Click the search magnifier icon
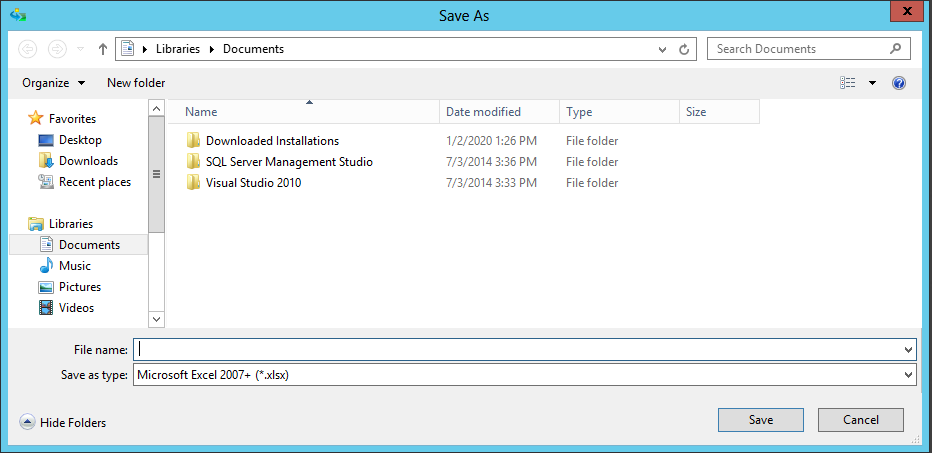Viewport: 932px width, 453px height. point(895,48)
